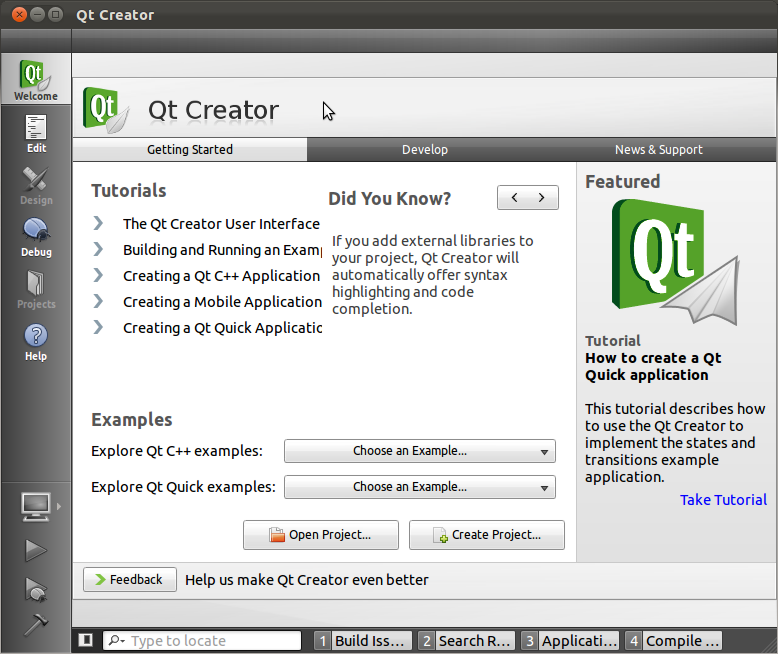Expand target selector arrow next to monitor
778x654 pixels.
coord(59,507)
